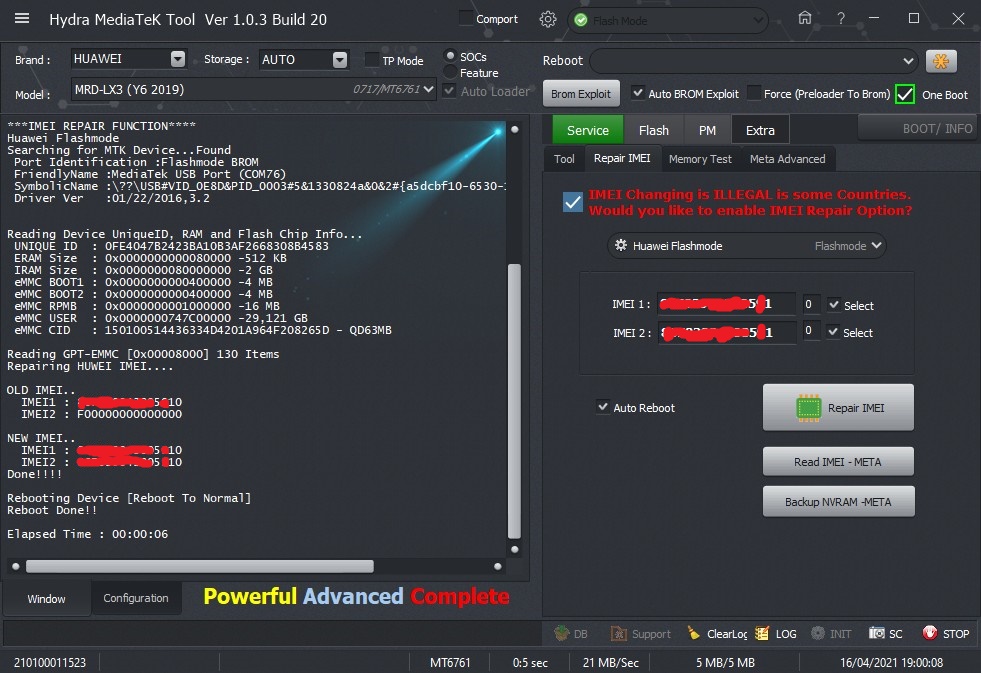Toggle the One Boot checkbox
981x673 pixels.
(x=905, y=94)
